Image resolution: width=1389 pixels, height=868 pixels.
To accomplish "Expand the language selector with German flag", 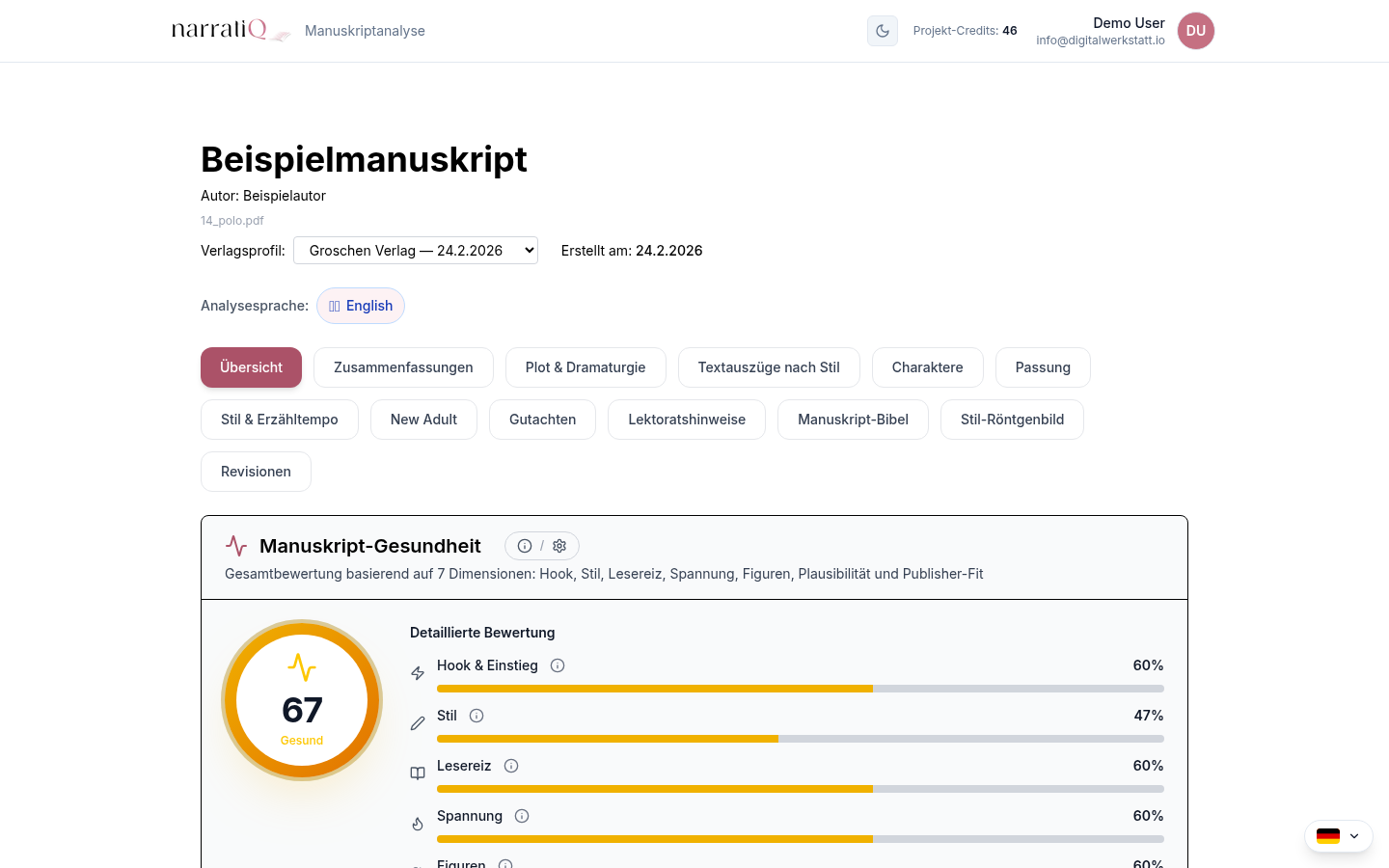I will point(1339,836).
